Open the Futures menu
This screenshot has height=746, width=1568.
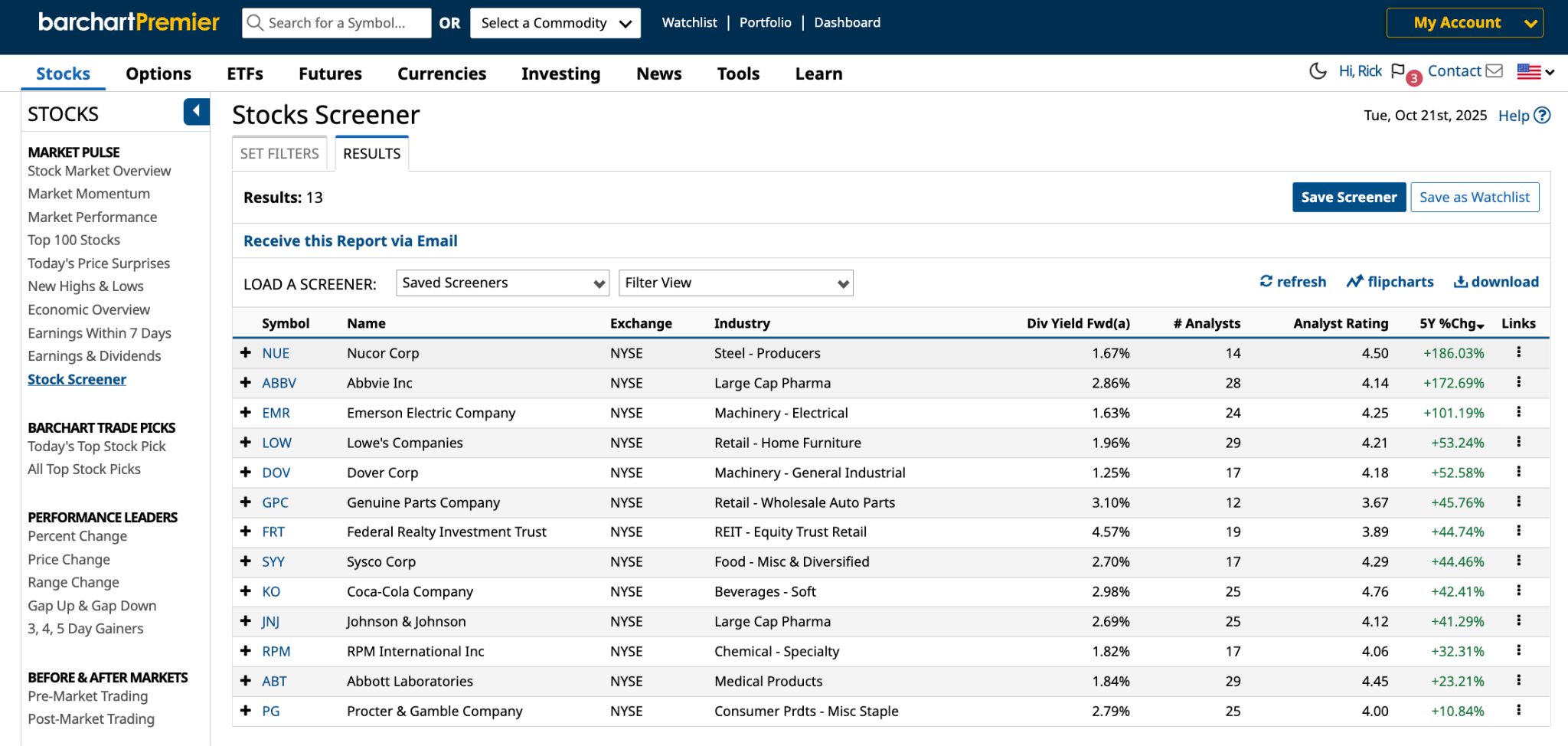click(x=330, y=74)
